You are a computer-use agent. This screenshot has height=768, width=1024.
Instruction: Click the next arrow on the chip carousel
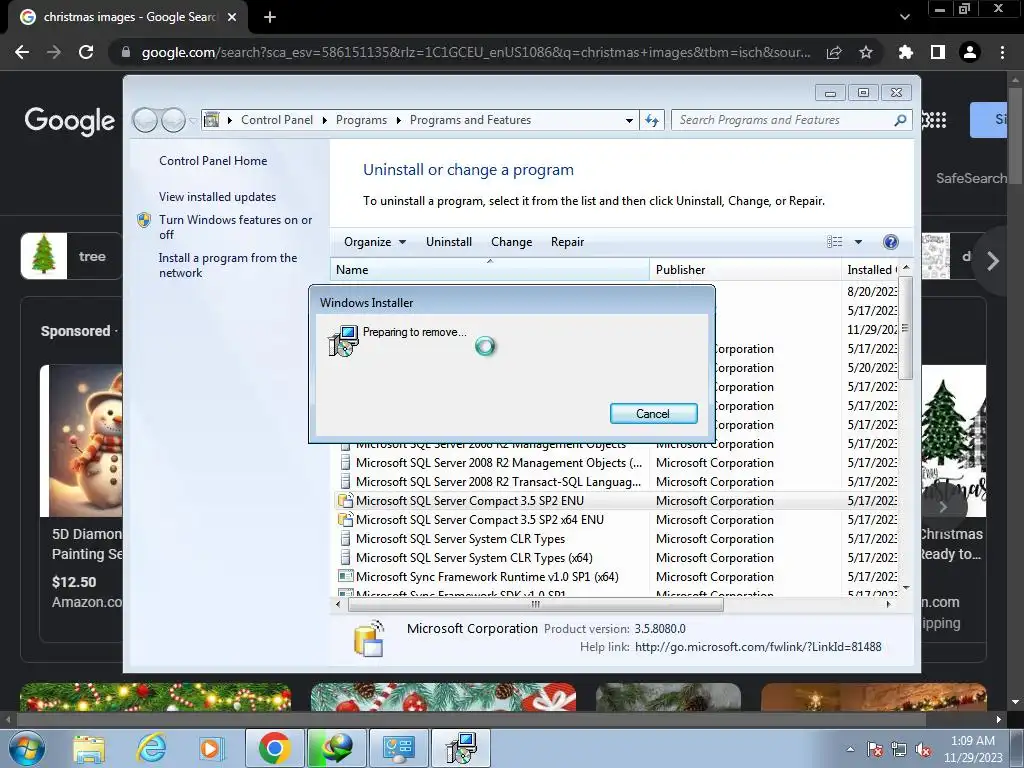pos(993,261)
